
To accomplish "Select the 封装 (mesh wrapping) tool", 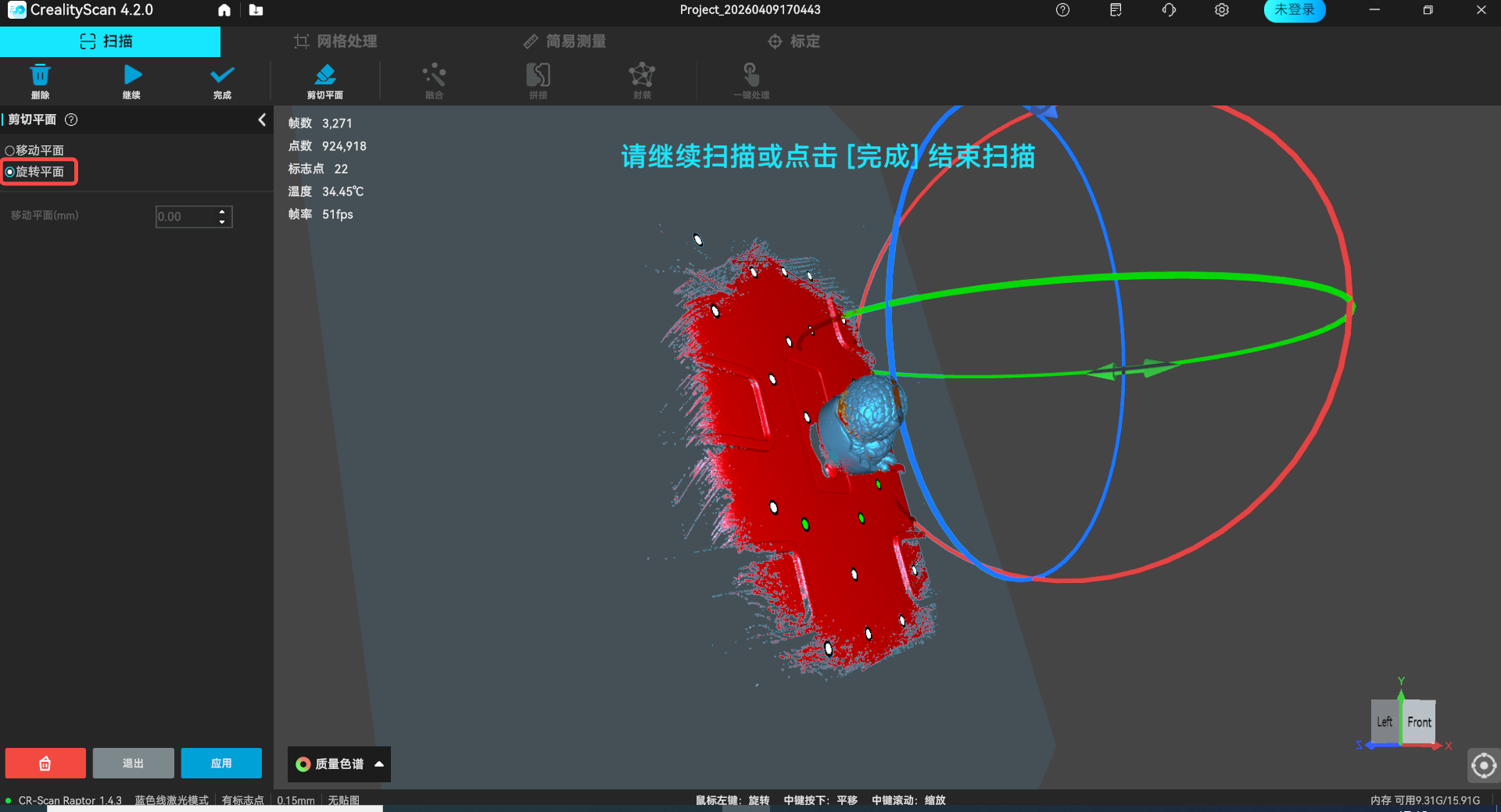I will pyautogui.click(x=642, y=80).
